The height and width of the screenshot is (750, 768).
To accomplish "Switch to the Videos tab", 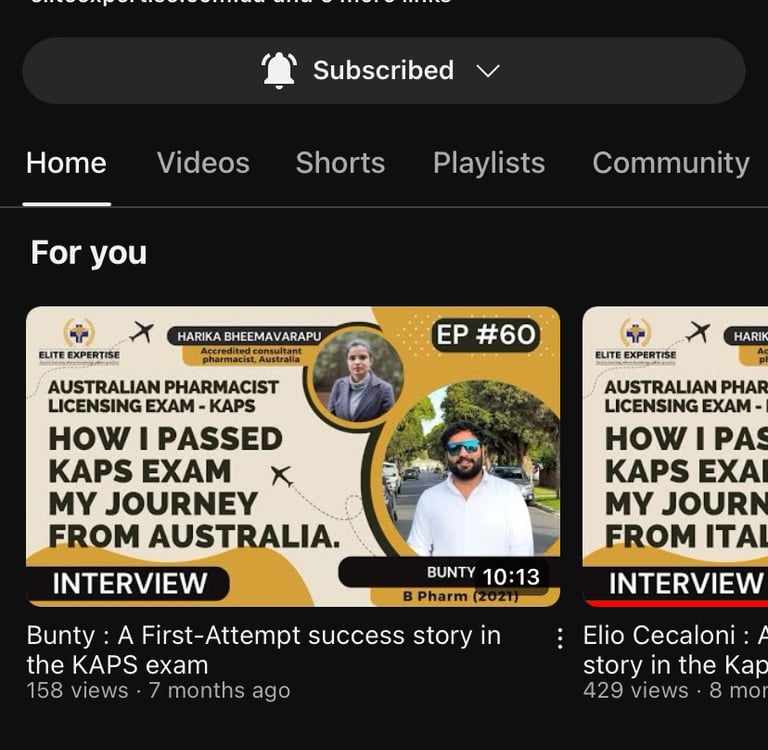I will [203, 163].
